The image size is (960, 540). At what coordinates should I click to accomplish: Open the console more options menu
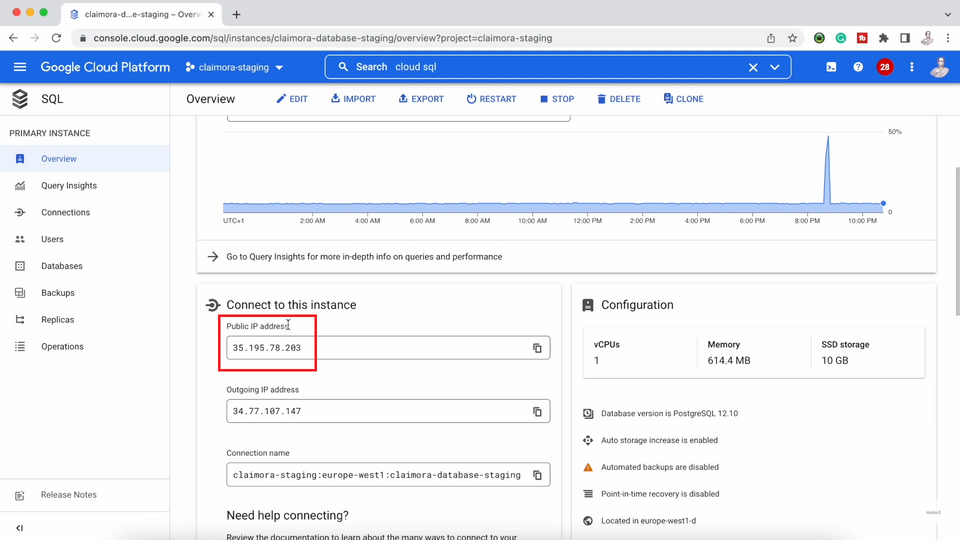click(912, 67)
